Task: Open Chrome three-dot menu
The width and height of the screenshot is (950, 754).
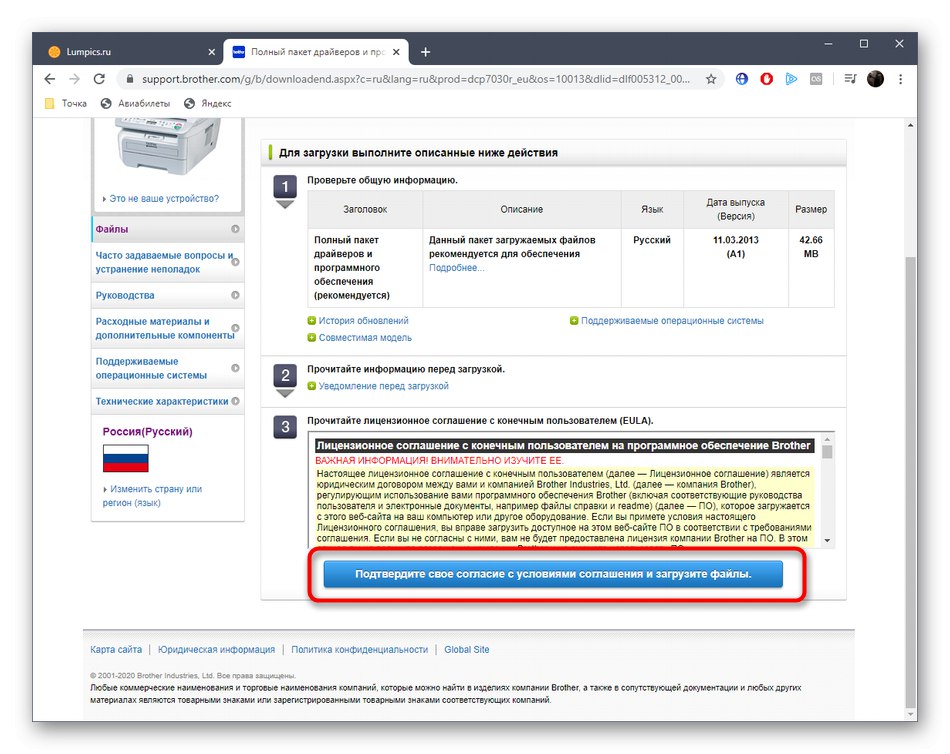Action: 900,79
